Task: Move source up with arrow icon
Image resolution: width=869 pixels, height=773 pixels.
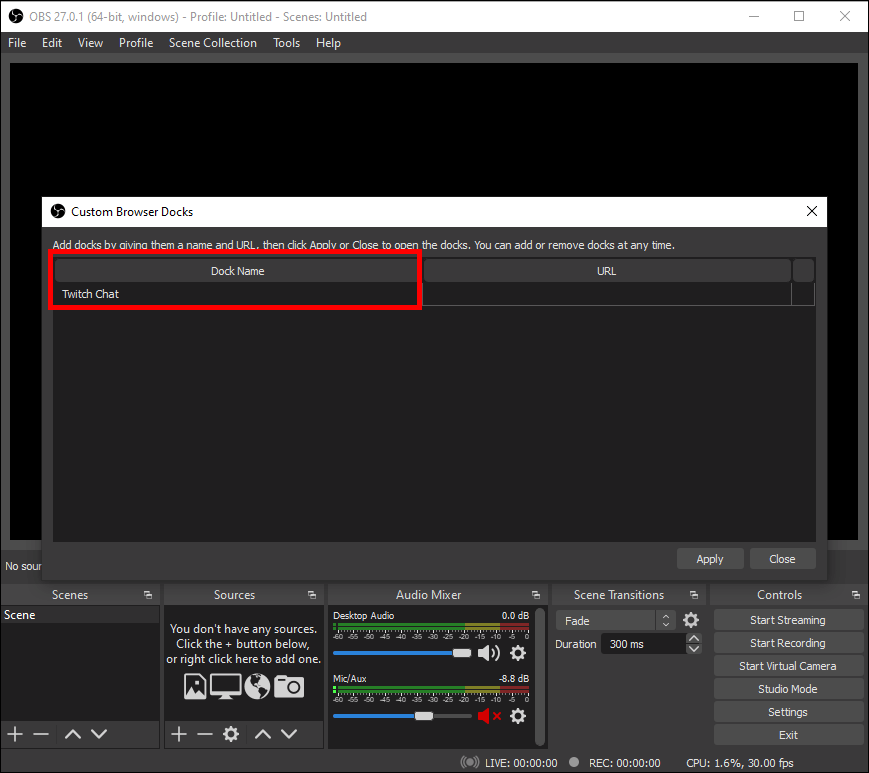Action: [263, 734]
